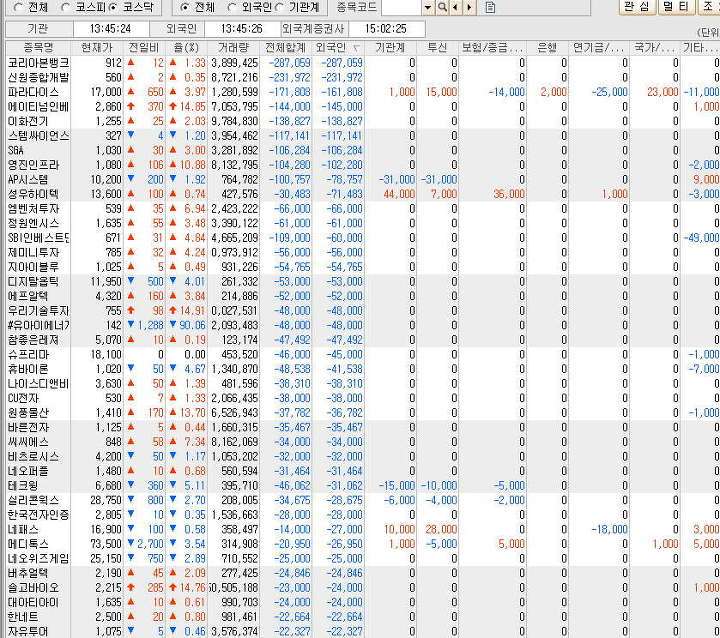Select the 전체 investor radio left of 외국인 radio

[x=184, y=7]
